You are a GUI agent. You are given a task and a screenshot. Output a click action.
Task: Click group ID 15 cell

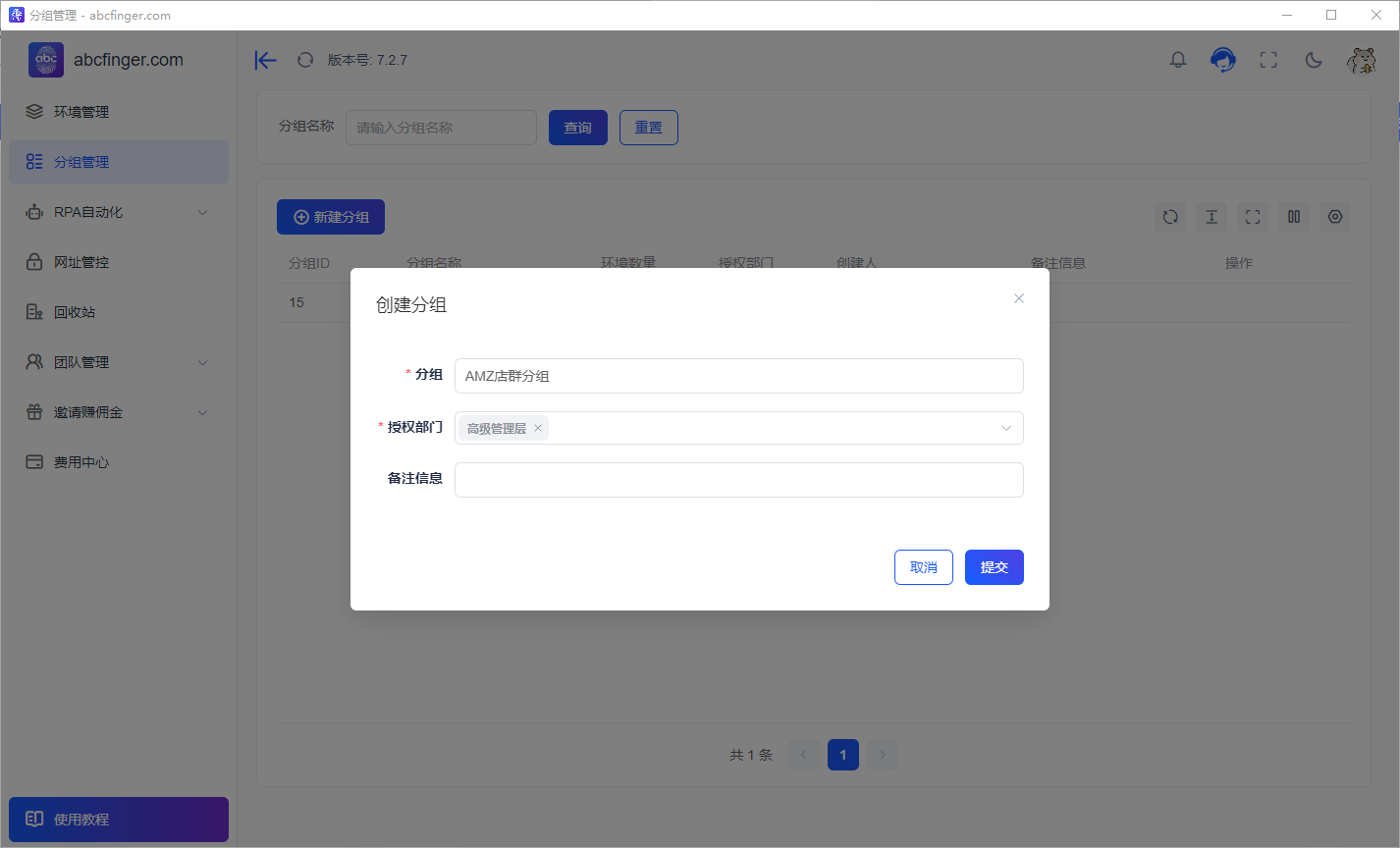[x=296, y=302]
